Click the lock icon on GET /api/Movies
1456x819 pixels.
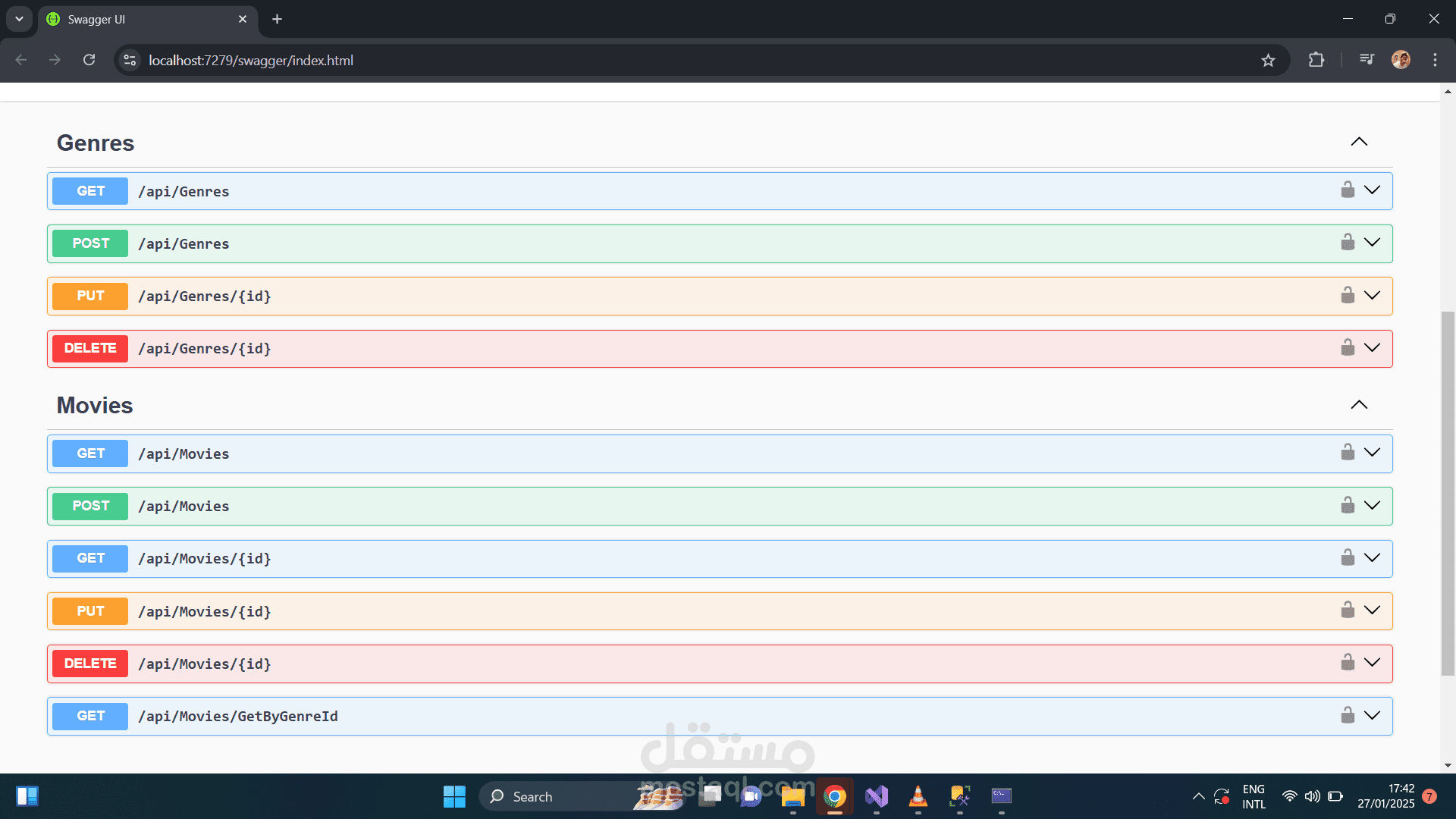[x=1348, y=452]
